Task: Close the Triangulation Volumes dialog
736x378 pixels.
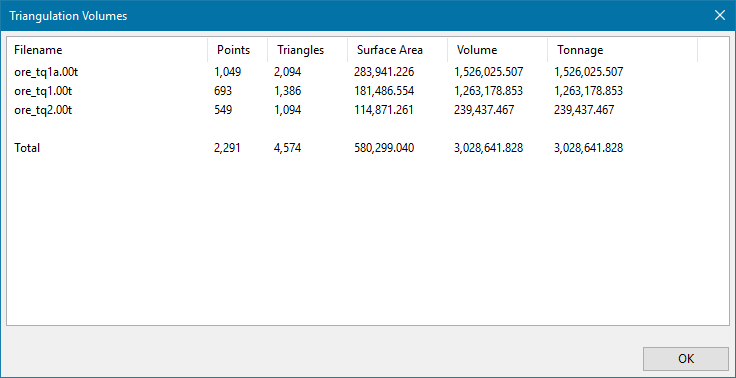Action: tap(720, 15)
